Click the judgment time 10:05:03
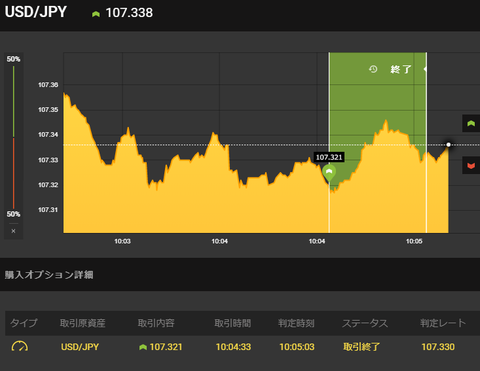This screenshot has height=371, width=480. (297, 347)
